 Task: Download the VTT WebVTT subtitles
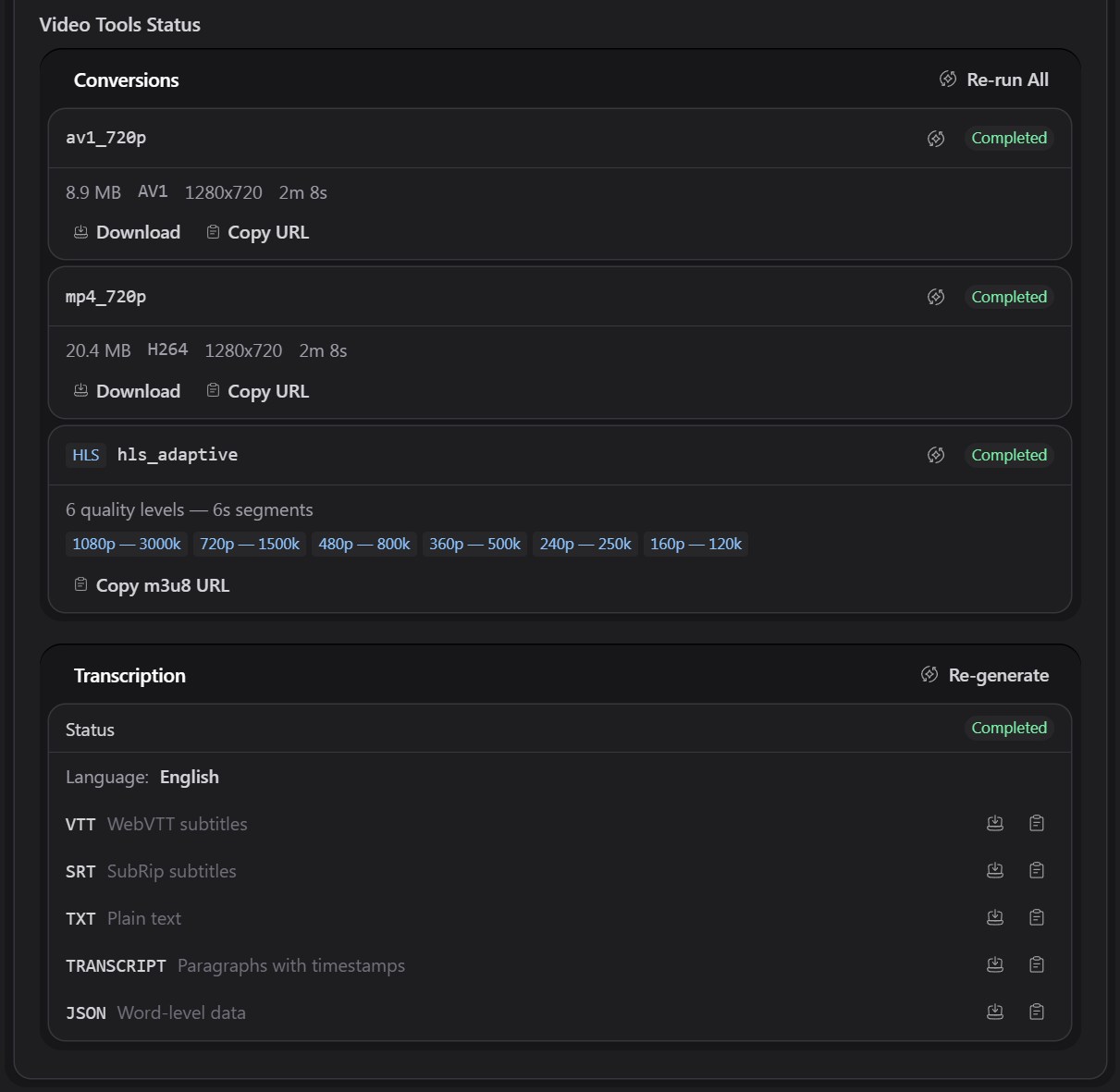pyautogui.click(x=995, y=823)
